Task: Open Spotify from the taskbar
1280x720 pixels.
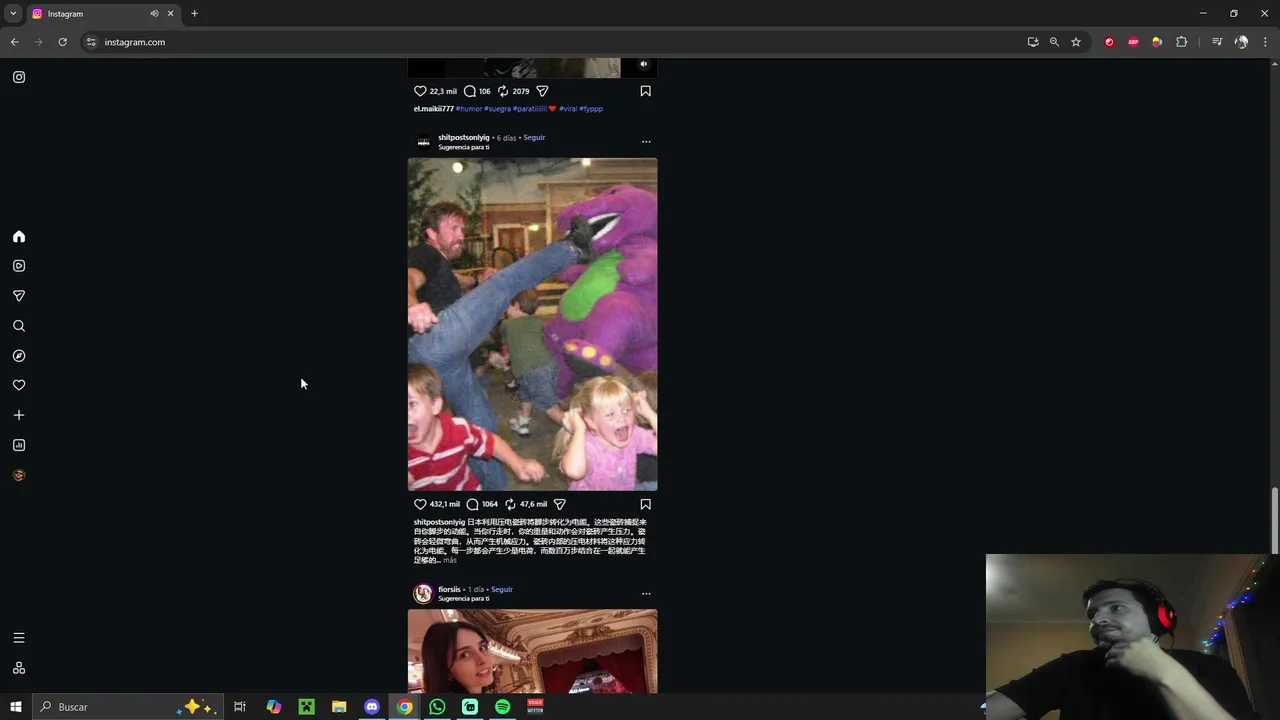Action: (503, 707)
